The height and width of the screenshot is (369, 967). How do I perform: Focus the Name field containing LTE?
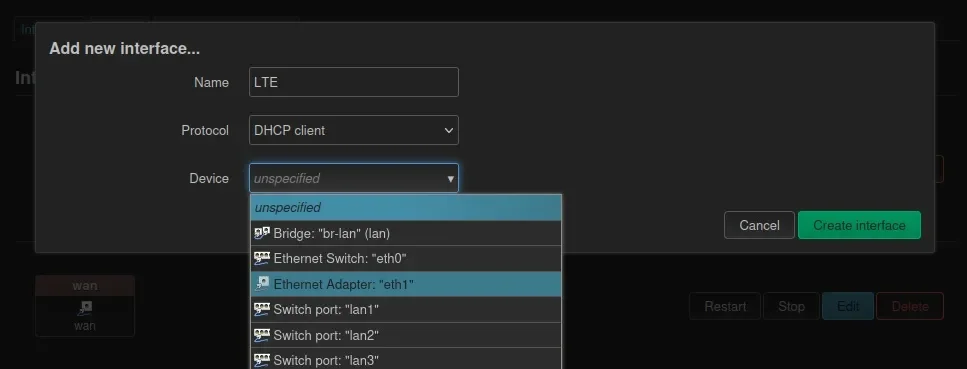pyautogui.click(x=353, y=82)
